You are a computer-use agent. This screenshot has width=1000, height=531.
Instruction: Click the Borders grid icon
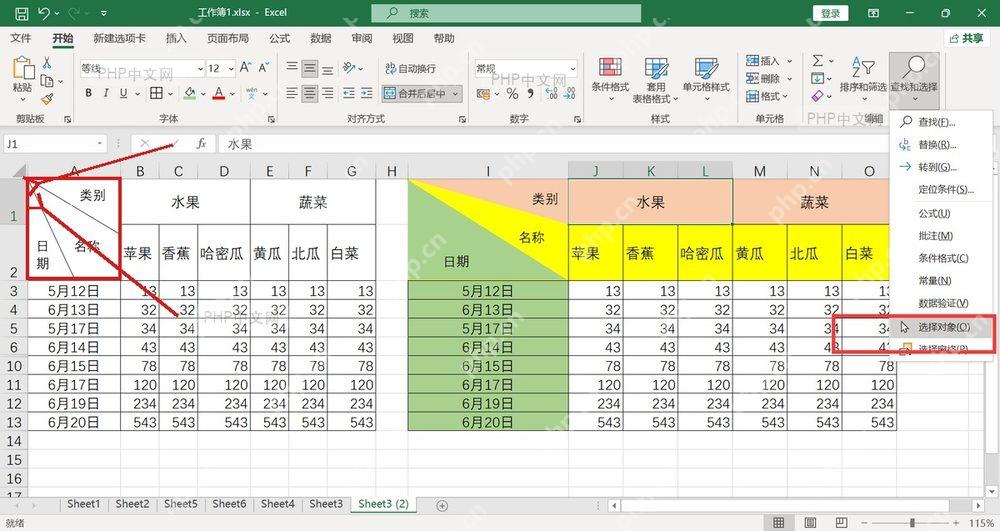coord(156,93)
